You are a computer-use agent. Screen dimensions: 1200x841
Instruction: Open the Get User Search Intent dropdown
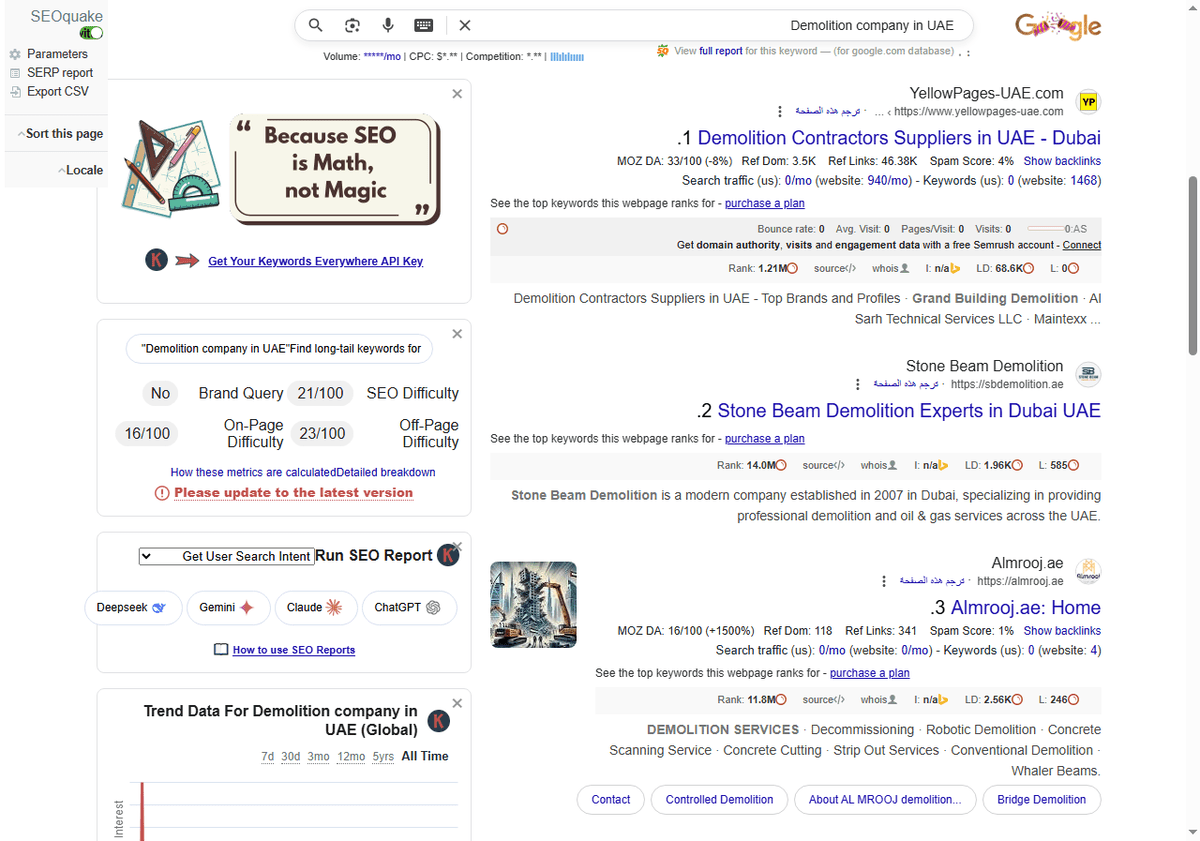(226, 556)
